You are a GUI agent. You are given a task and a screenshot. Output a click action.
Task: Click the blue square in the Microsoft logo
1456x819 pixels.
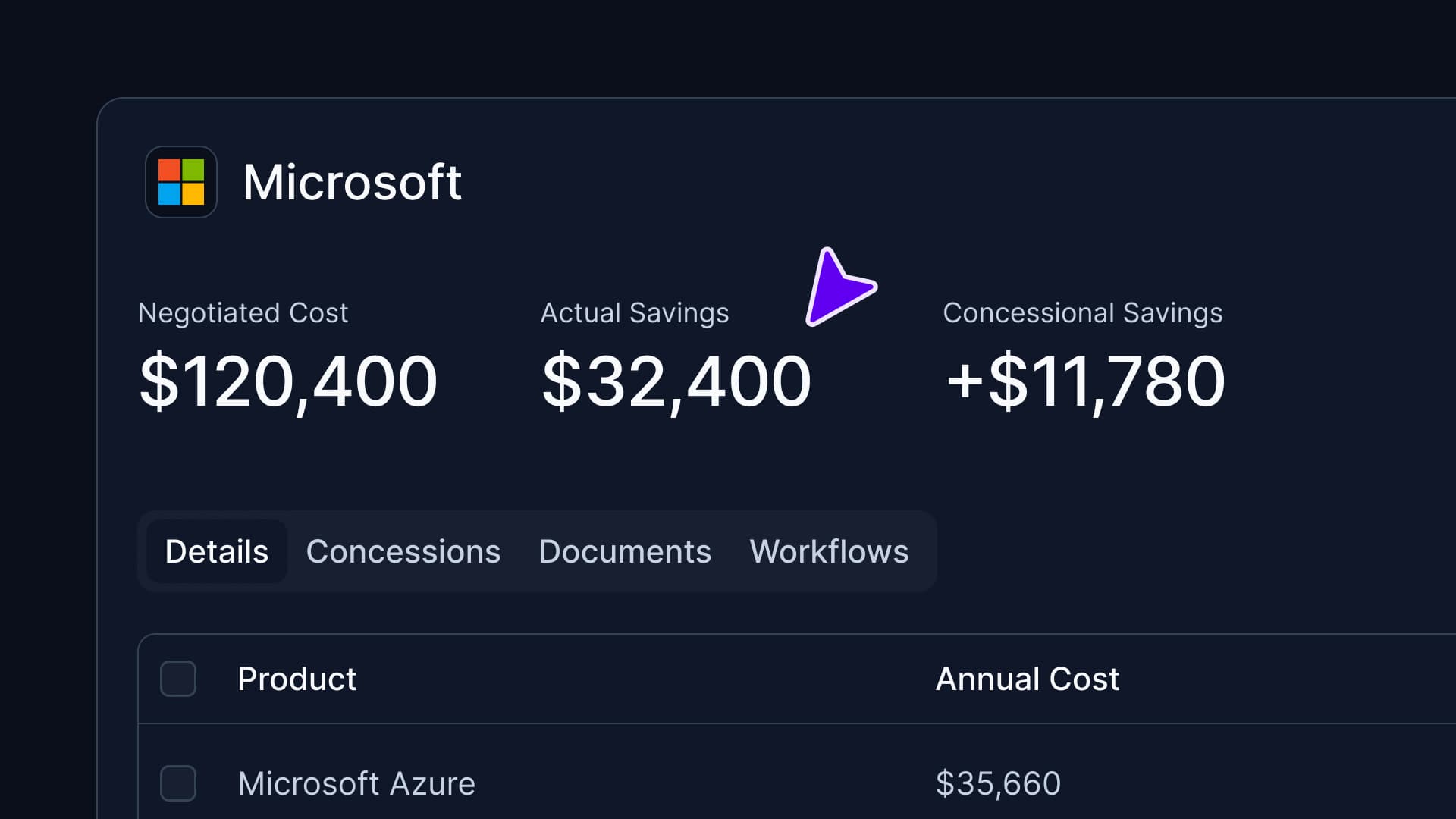coord(169,194)
